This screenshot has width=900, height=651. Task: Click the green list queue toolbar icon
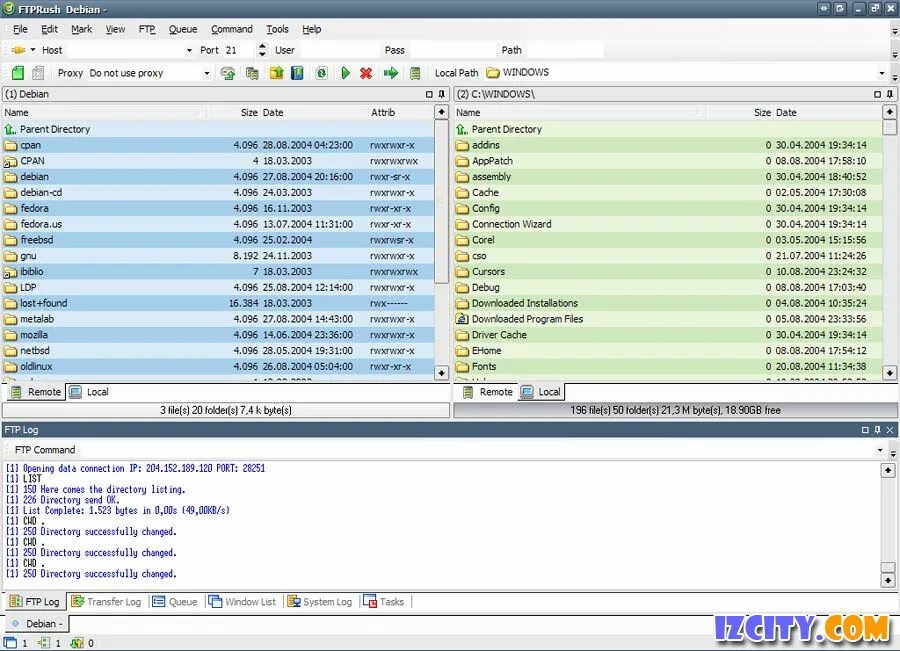pos(415,73)
